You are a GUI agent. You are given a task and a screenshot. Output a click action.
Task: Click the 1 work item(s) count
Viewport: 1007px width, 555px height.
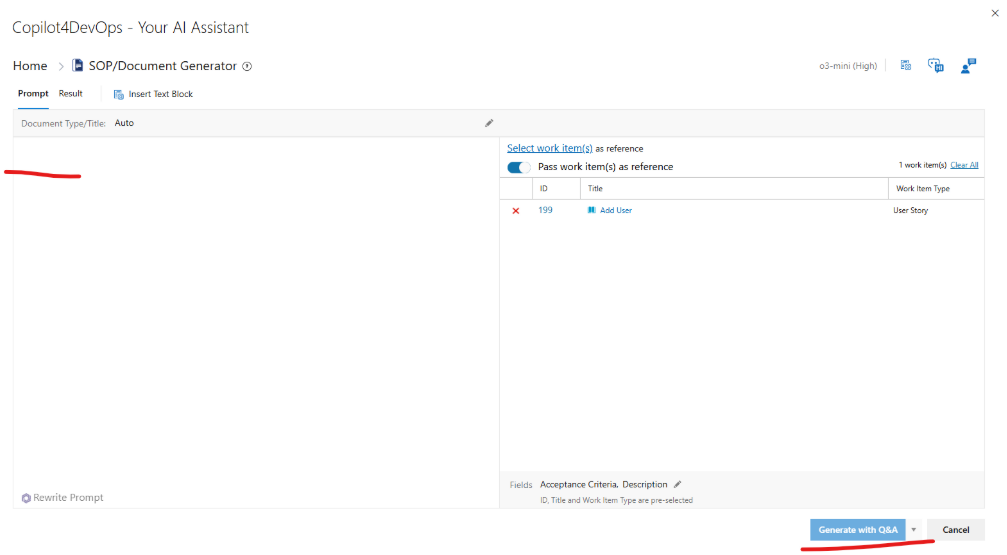coord(922,165)
